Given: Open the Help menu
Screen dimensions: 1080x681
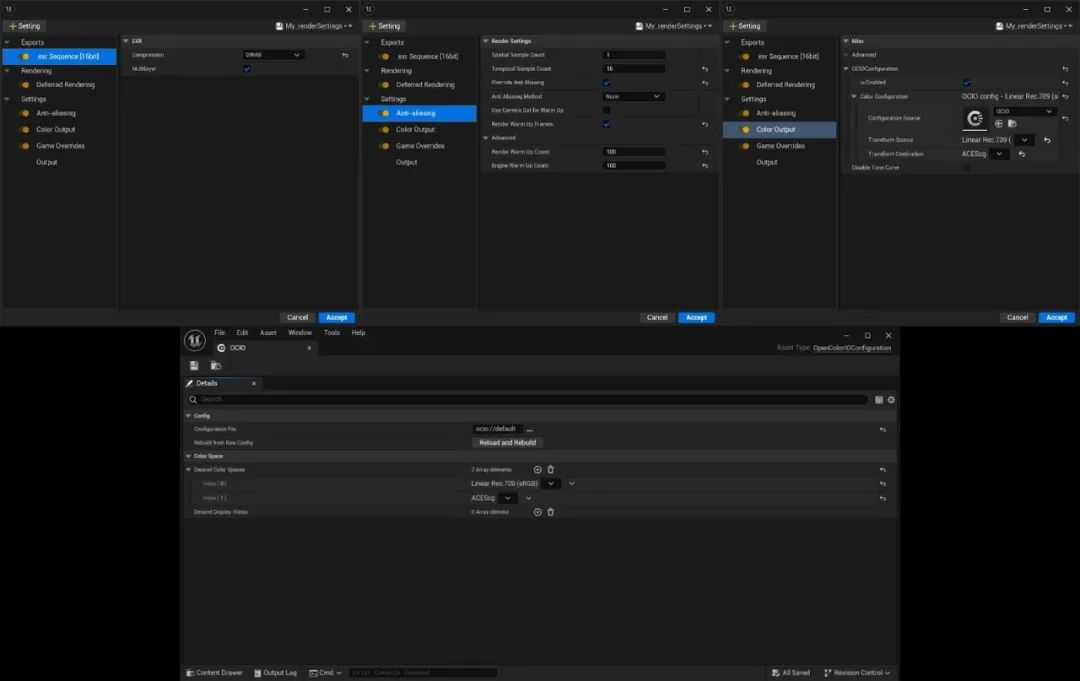Looking at the screenshot, I should tap(358, 333).
